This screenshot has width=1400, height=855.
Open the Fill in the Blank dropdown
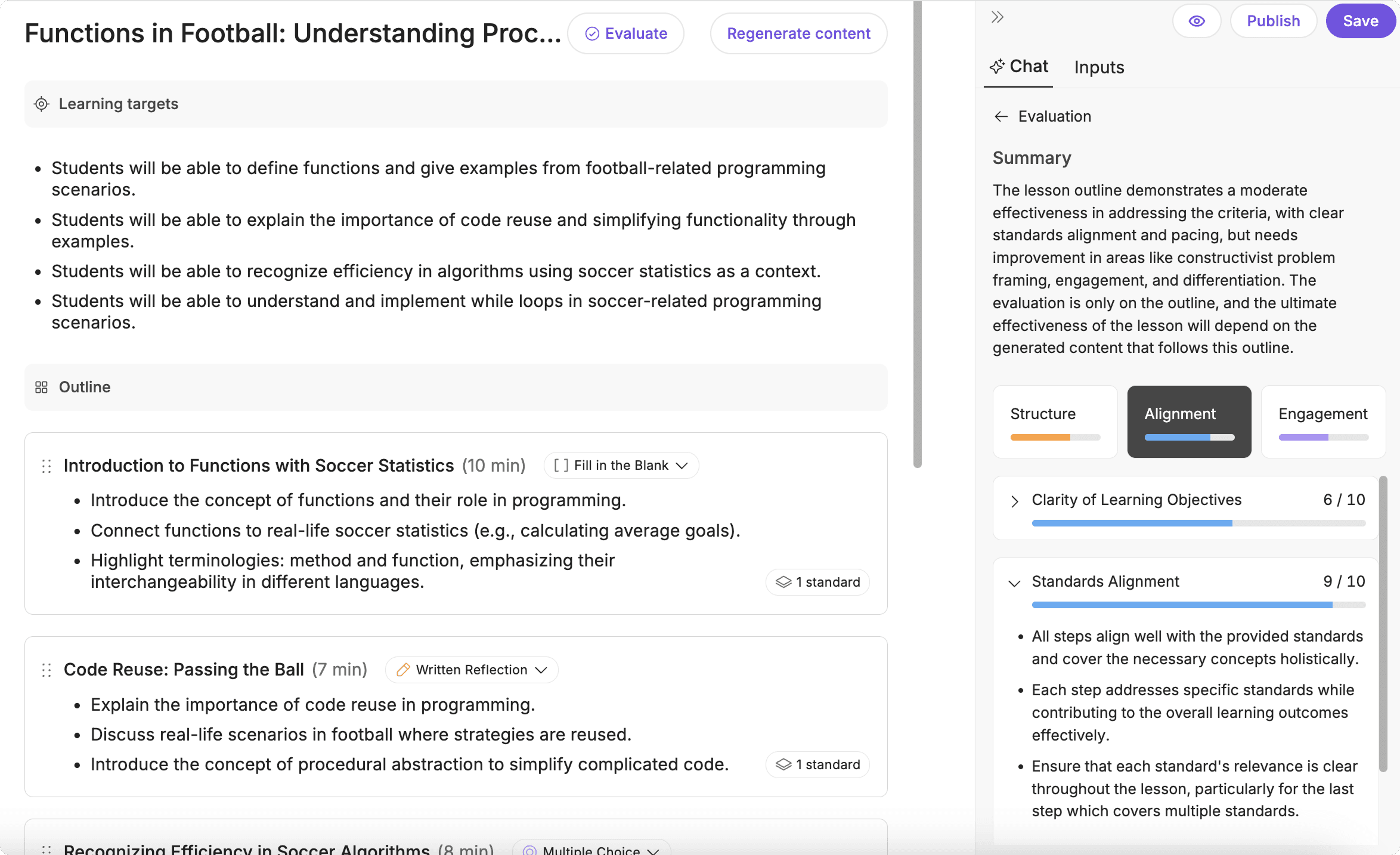[x=621, y=466]
